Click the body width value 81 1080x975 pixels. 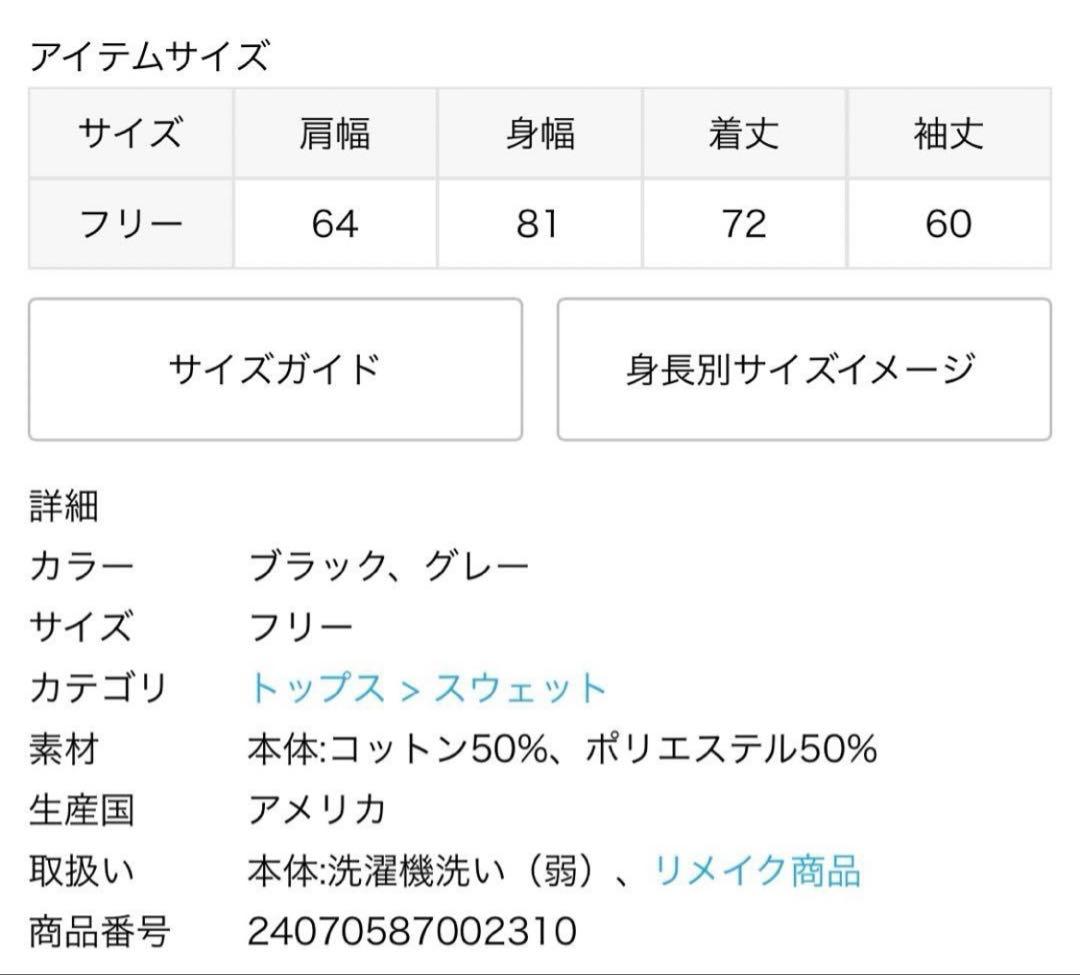click(x=540, y=224)
